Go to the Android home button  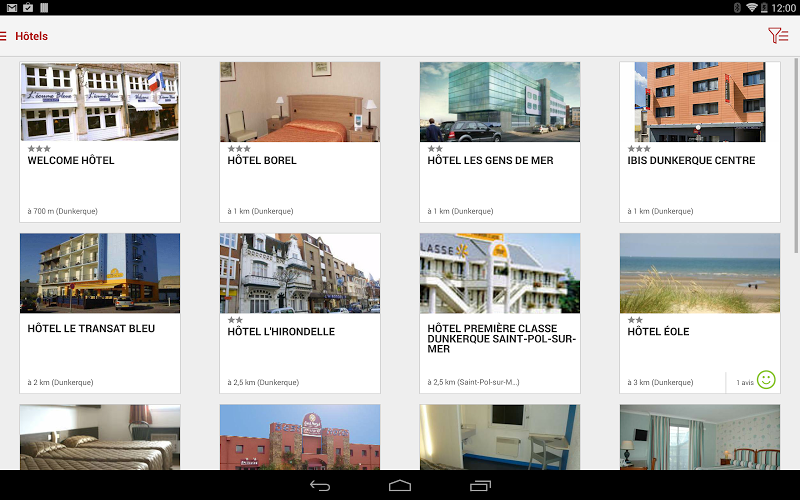(399, 486)
